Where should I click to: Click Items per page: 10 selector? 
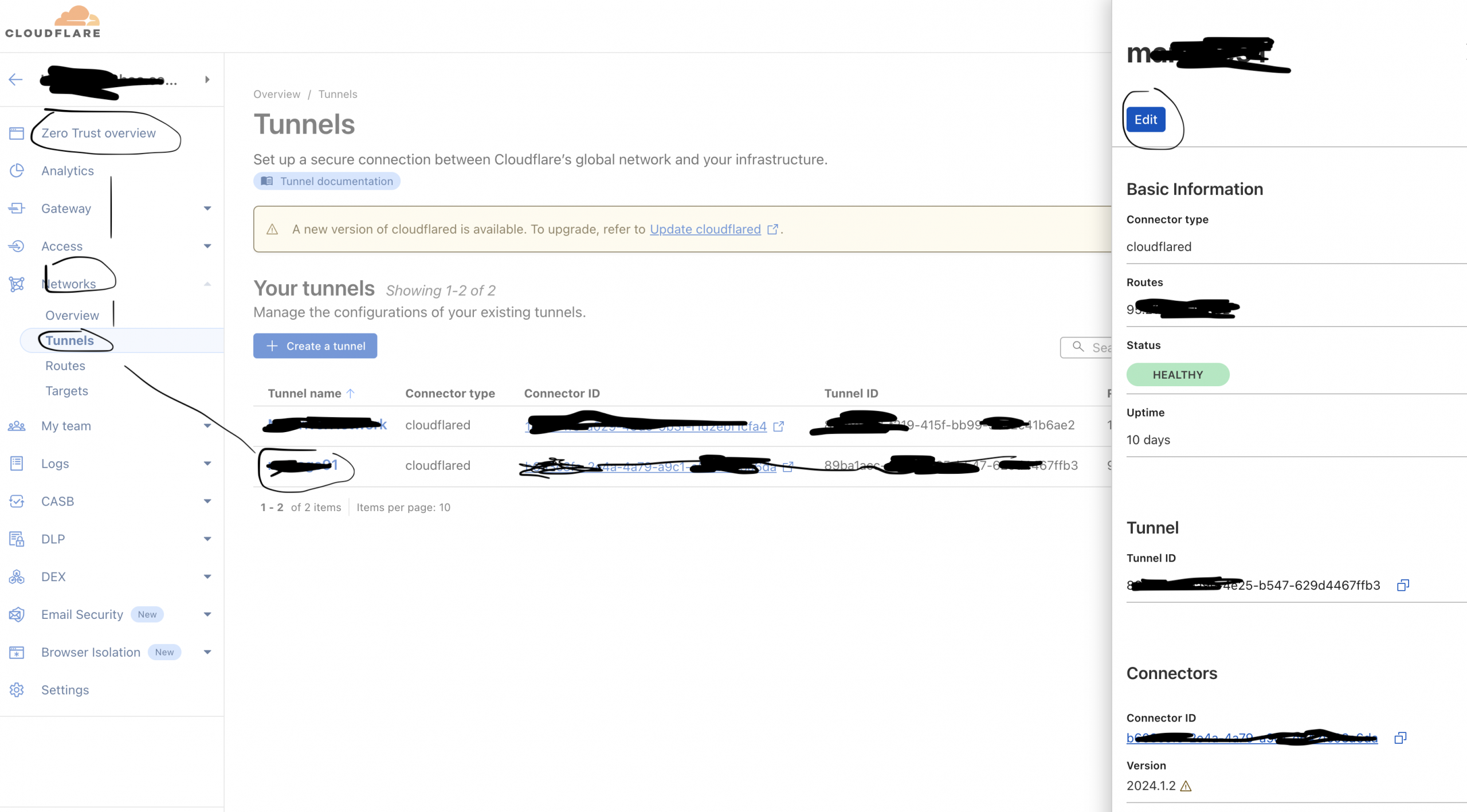point(403,507)
